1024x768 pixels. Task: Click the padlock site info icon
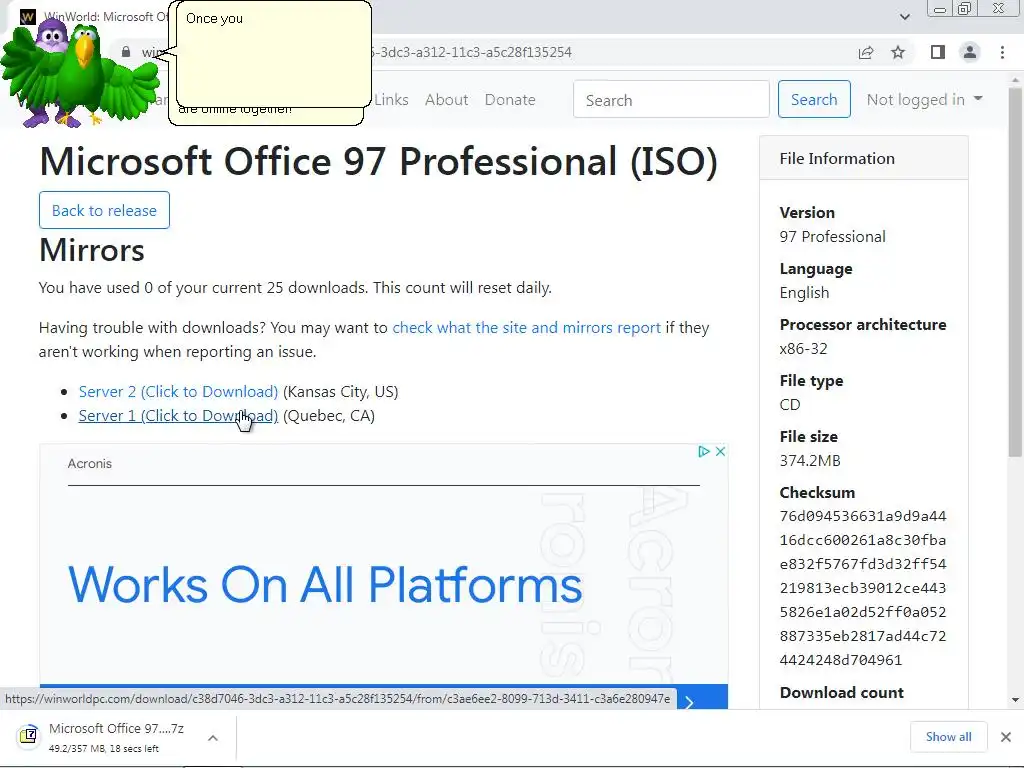coord(126,52)
